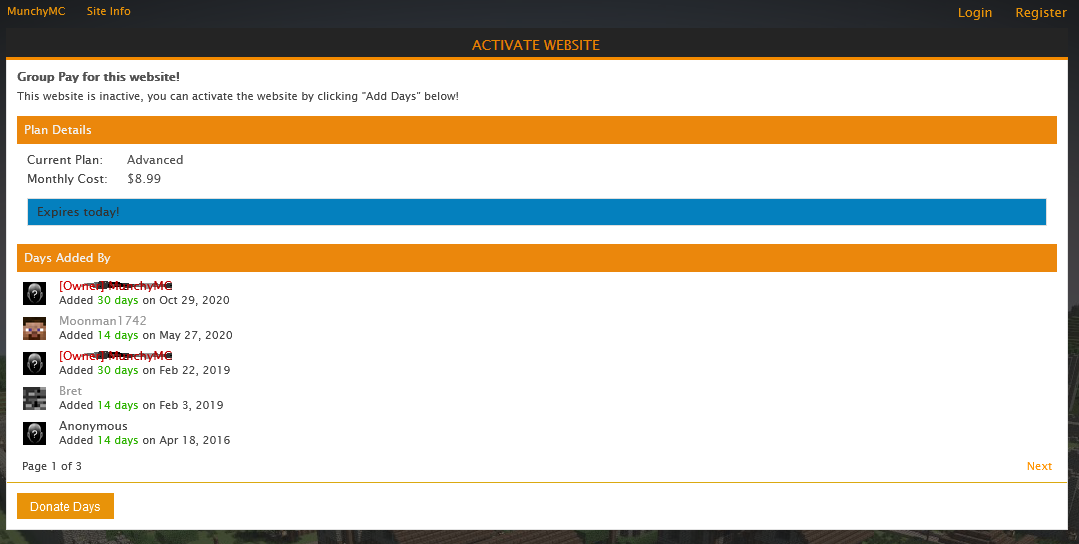Image resolution: width=1079 pixels, height=544 pixels.
Task: Select 'Added 14 days on Apr 18, 2016'
Action: 145,440
